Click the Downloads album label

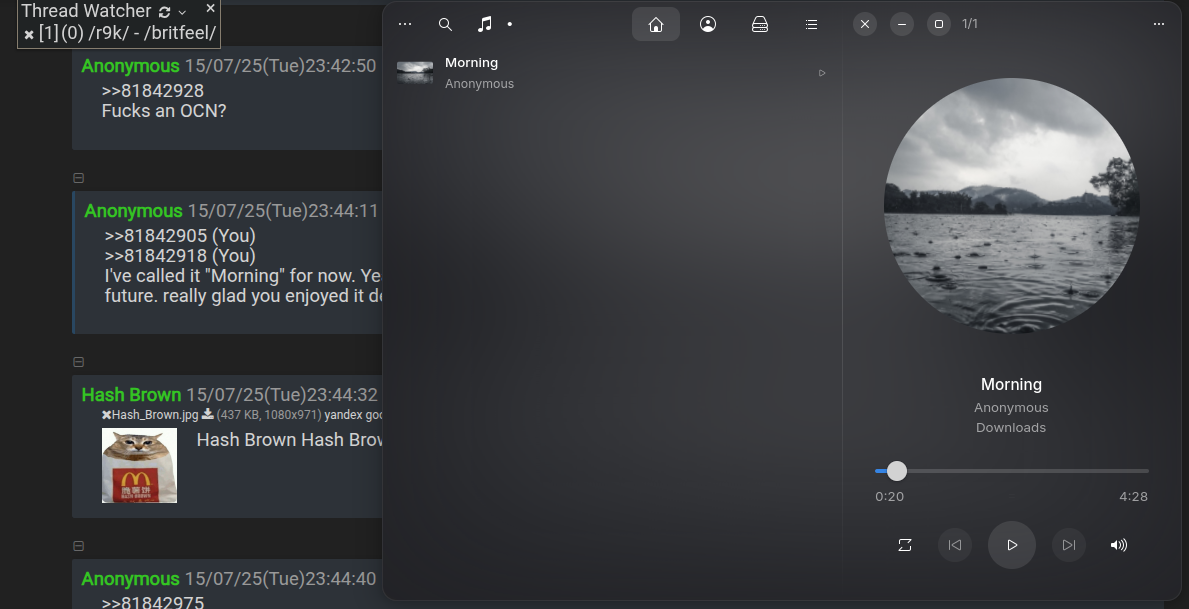(x=1011, y=428)
